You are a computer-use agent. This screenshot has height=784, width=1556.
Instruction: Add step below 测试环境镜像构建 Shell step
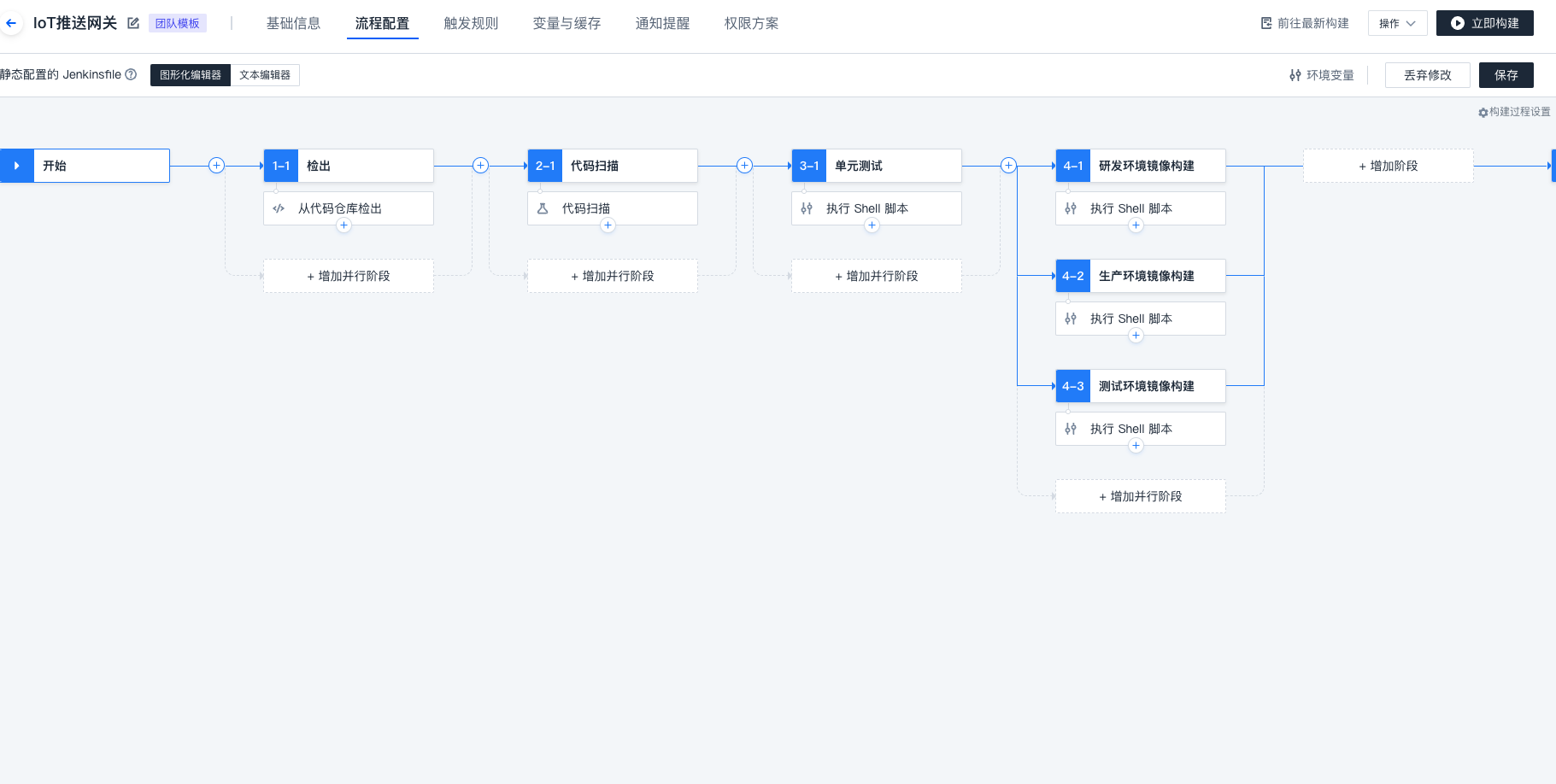[x=1136, y=446]
